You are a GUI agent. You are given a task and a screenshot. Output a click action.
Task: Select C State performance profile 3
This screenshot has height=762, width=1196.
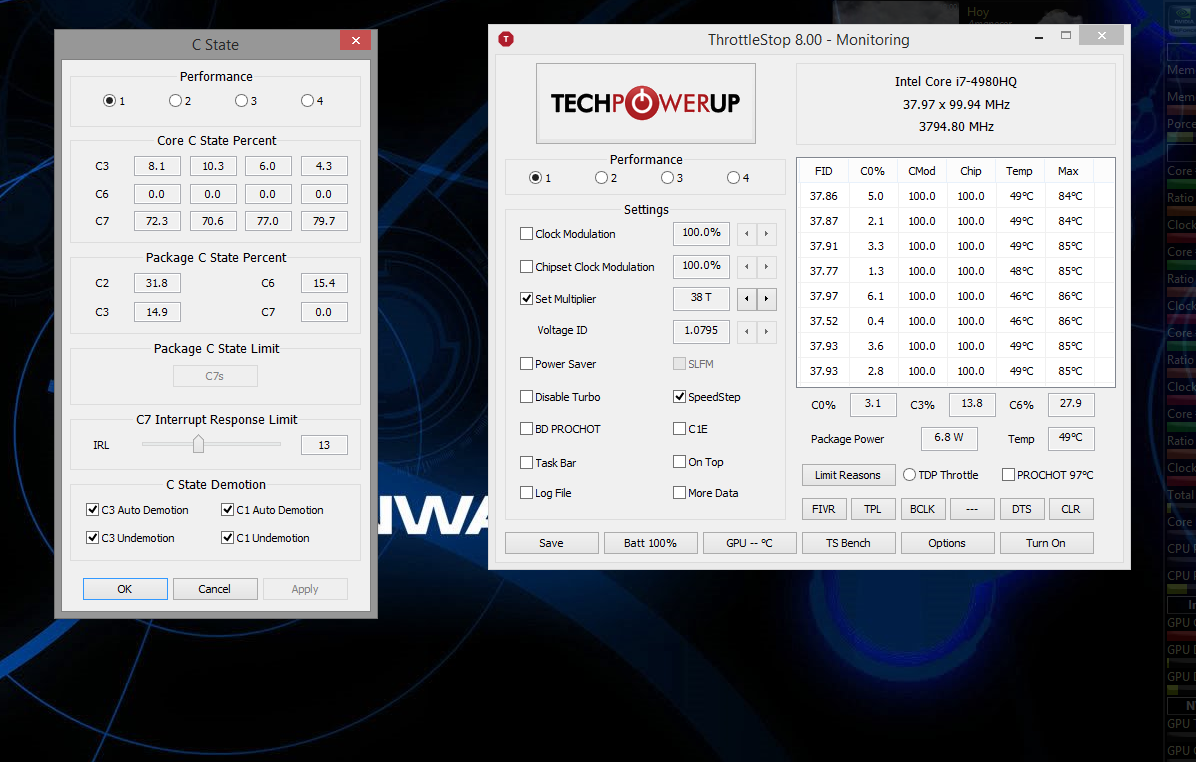241,101
